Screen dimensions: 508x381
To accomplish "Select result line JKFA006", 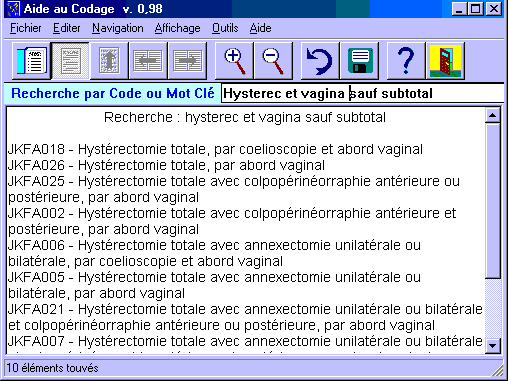I will pyautogui.click(x=214, y=253).
